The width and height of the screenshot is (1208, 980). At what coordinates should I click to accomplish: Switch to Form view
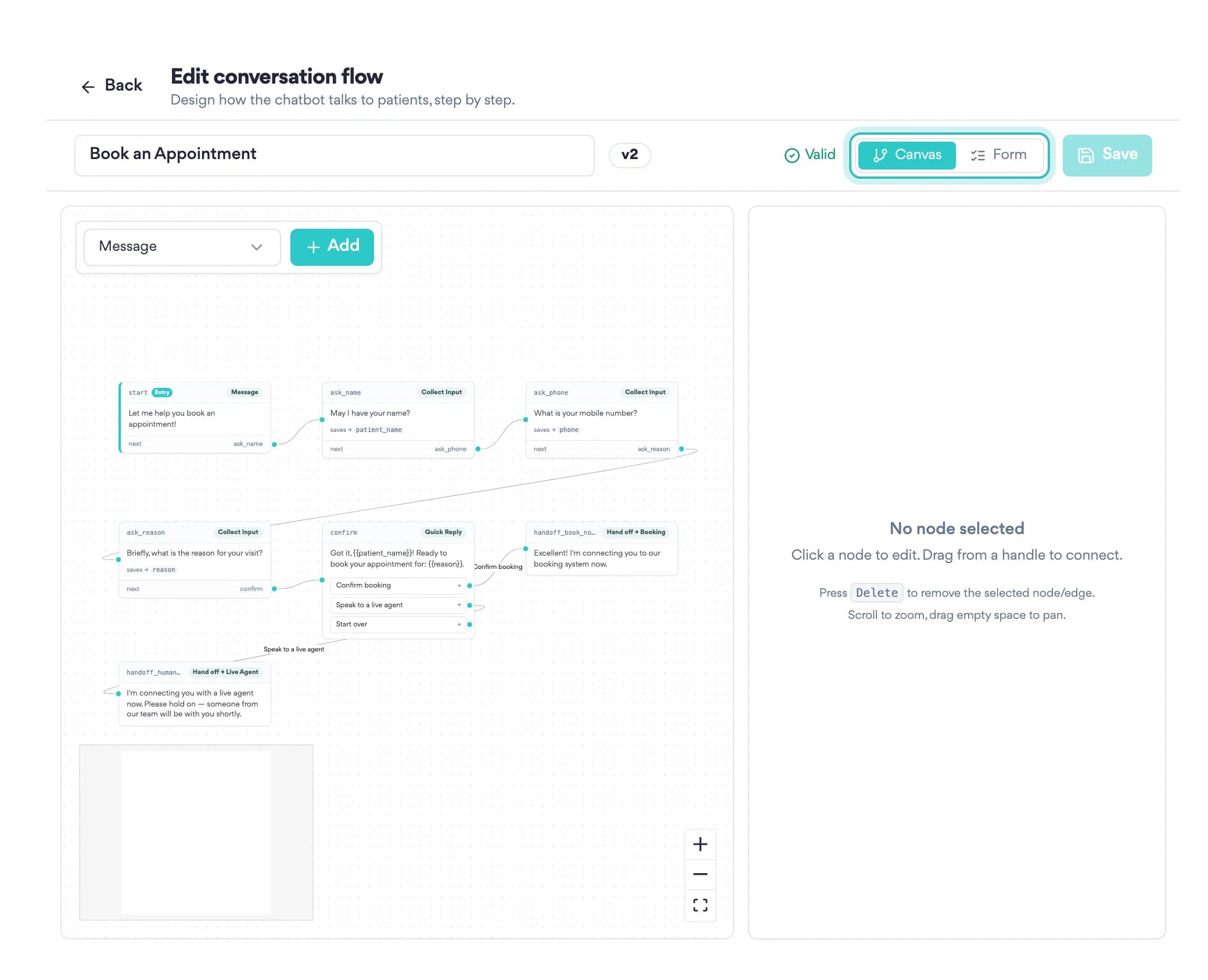998,155
